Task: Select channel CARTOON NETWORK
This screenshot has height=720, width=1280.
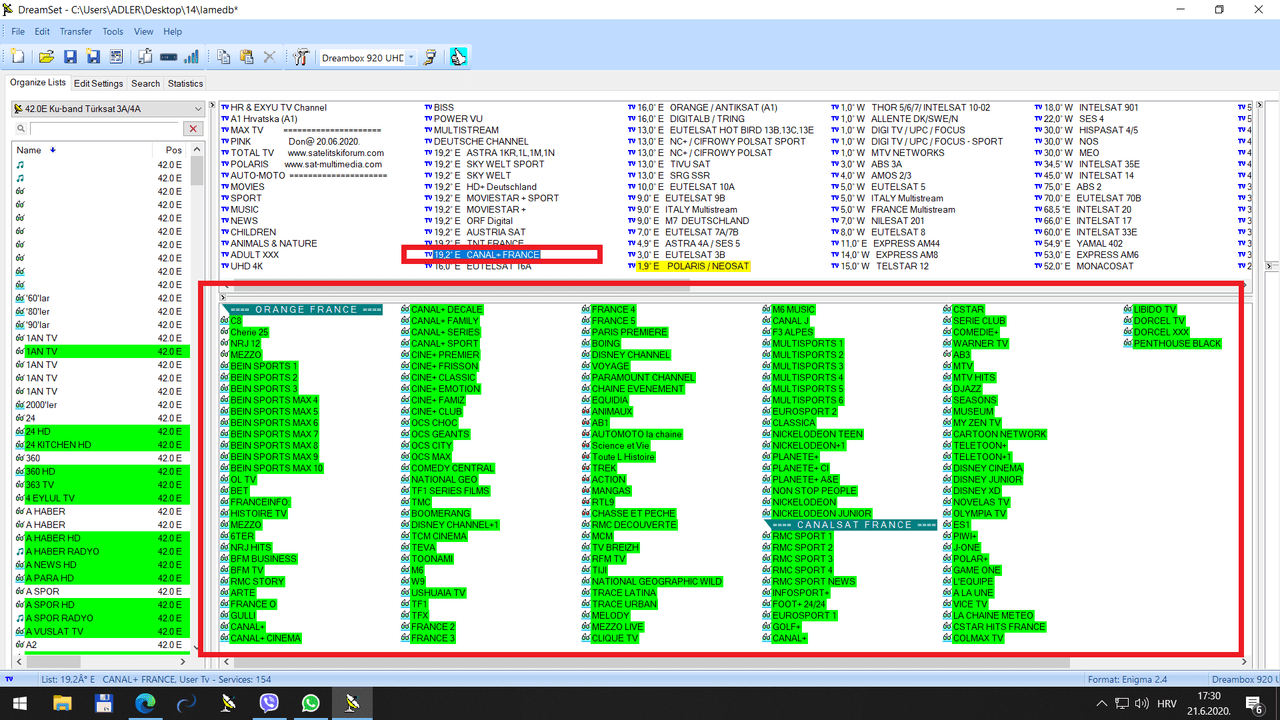Action: (999, 434)
